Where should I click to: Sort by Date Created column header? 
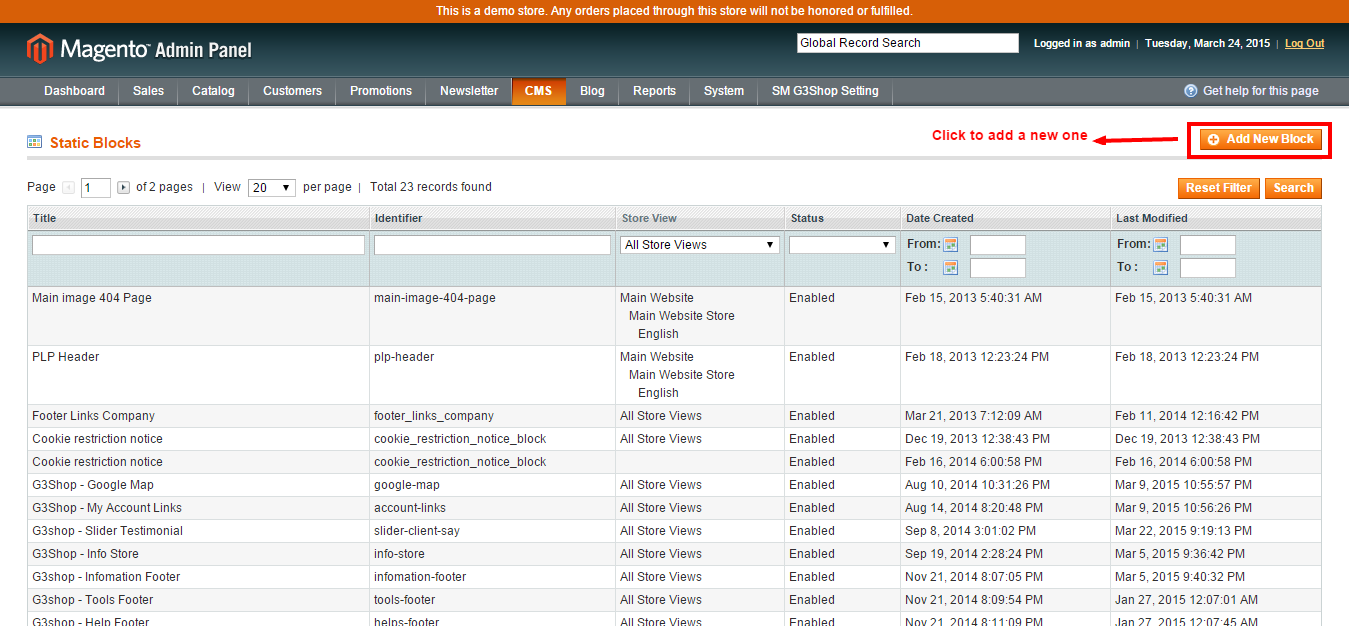(x=1005, y=218)
